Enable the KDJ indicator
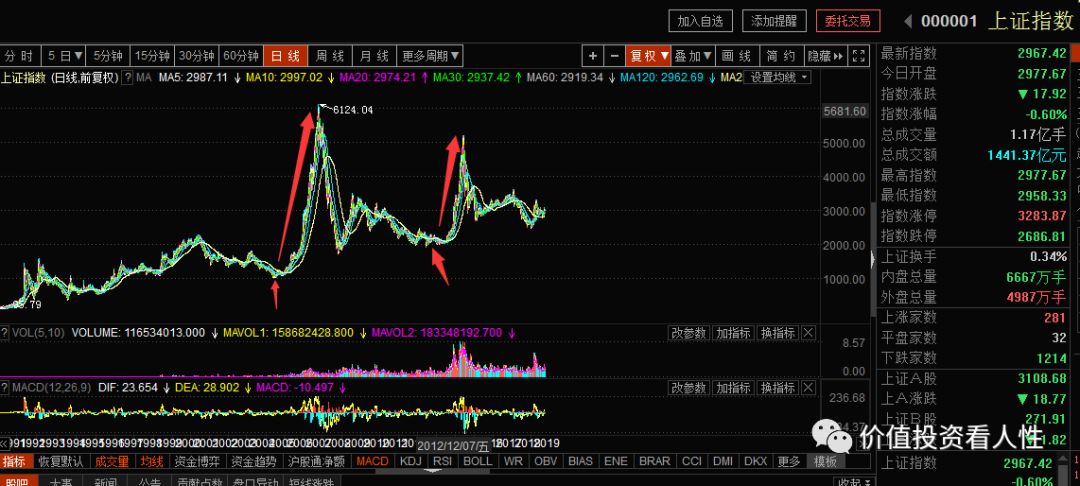 coord(411,461)
